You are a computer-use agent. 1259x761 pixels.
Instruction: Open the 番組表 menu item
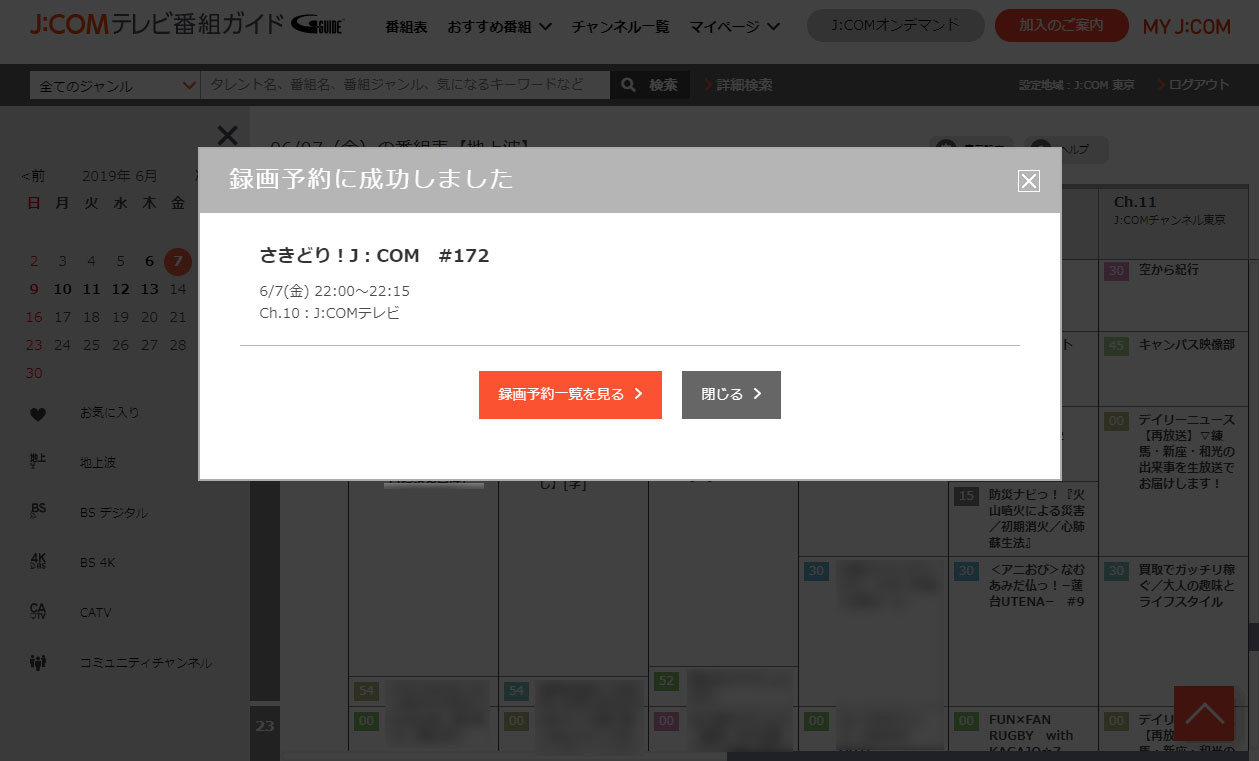click(x=406, y=27)
